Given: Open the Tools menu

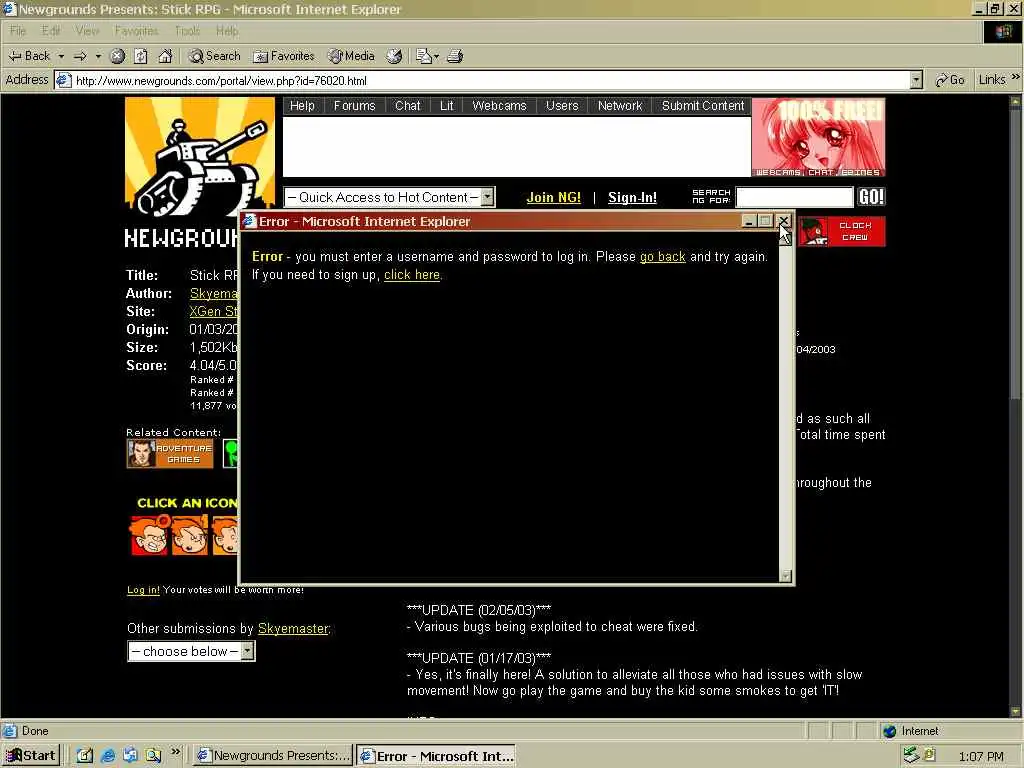Looking at the screenshot, I should 187,31.
